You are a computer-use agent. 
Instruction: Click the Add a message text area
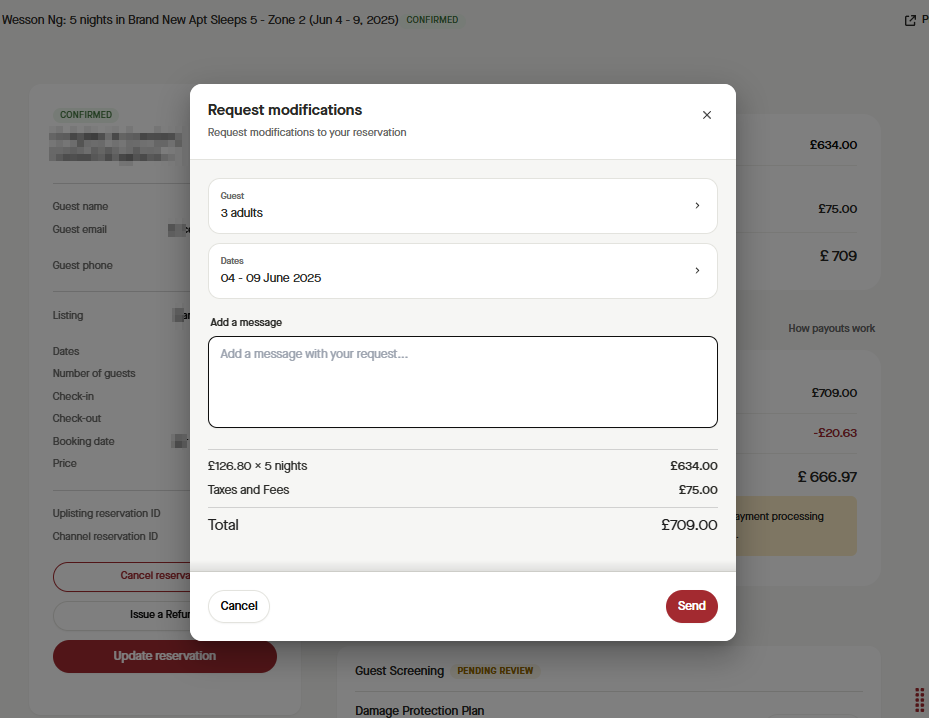(463, 382)
